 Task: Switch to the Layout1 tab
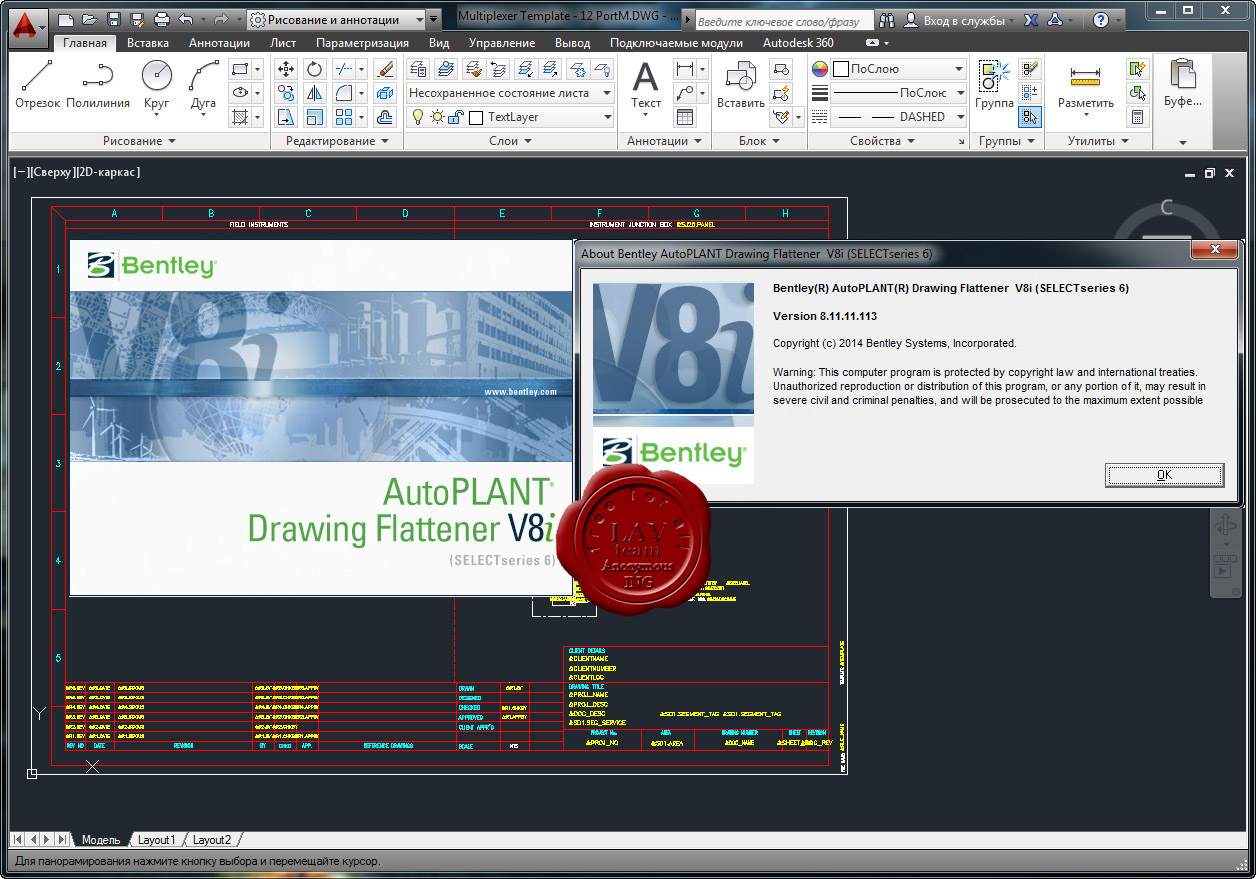157,840
